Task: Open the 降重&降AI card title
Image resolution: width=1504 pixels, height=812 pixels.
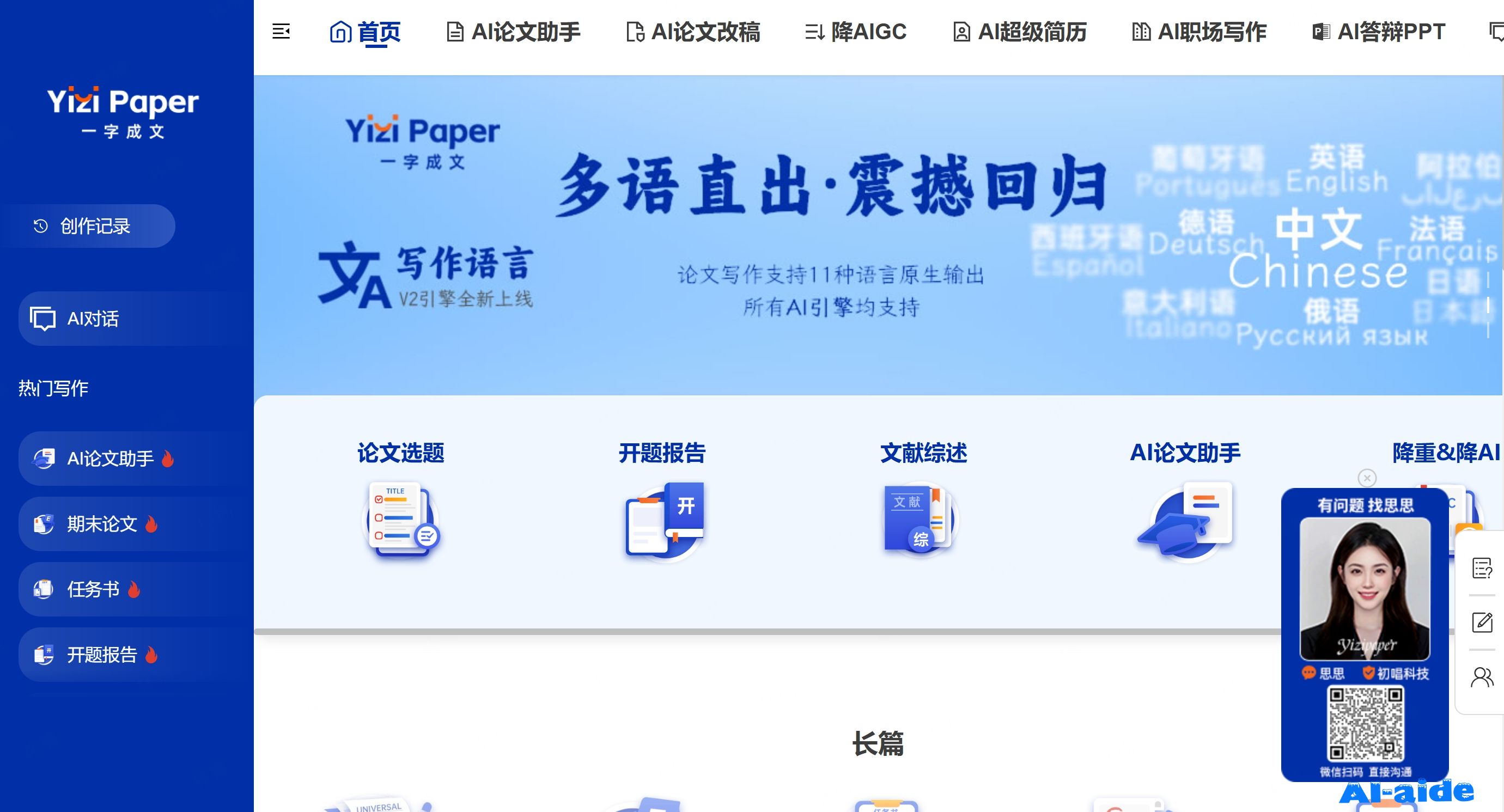Action: click(x=1446, y=453)
